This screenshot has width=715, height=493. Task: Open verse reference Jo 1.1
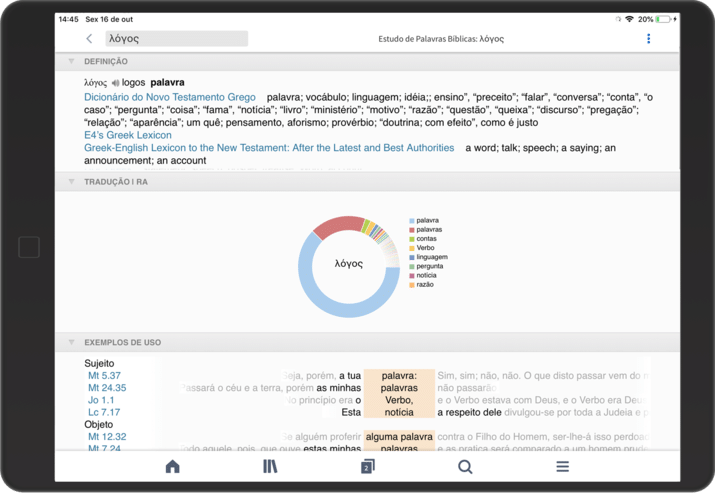tap(100, 400)
